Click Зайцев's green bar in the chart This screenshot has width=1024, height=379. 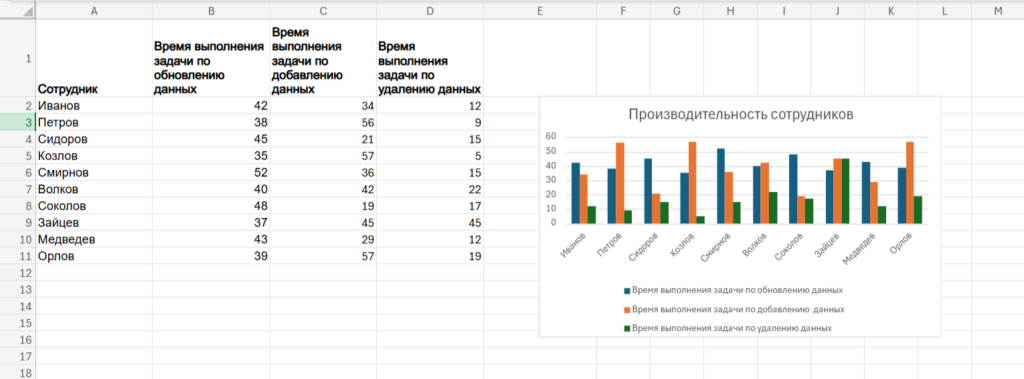click(845, 191)
